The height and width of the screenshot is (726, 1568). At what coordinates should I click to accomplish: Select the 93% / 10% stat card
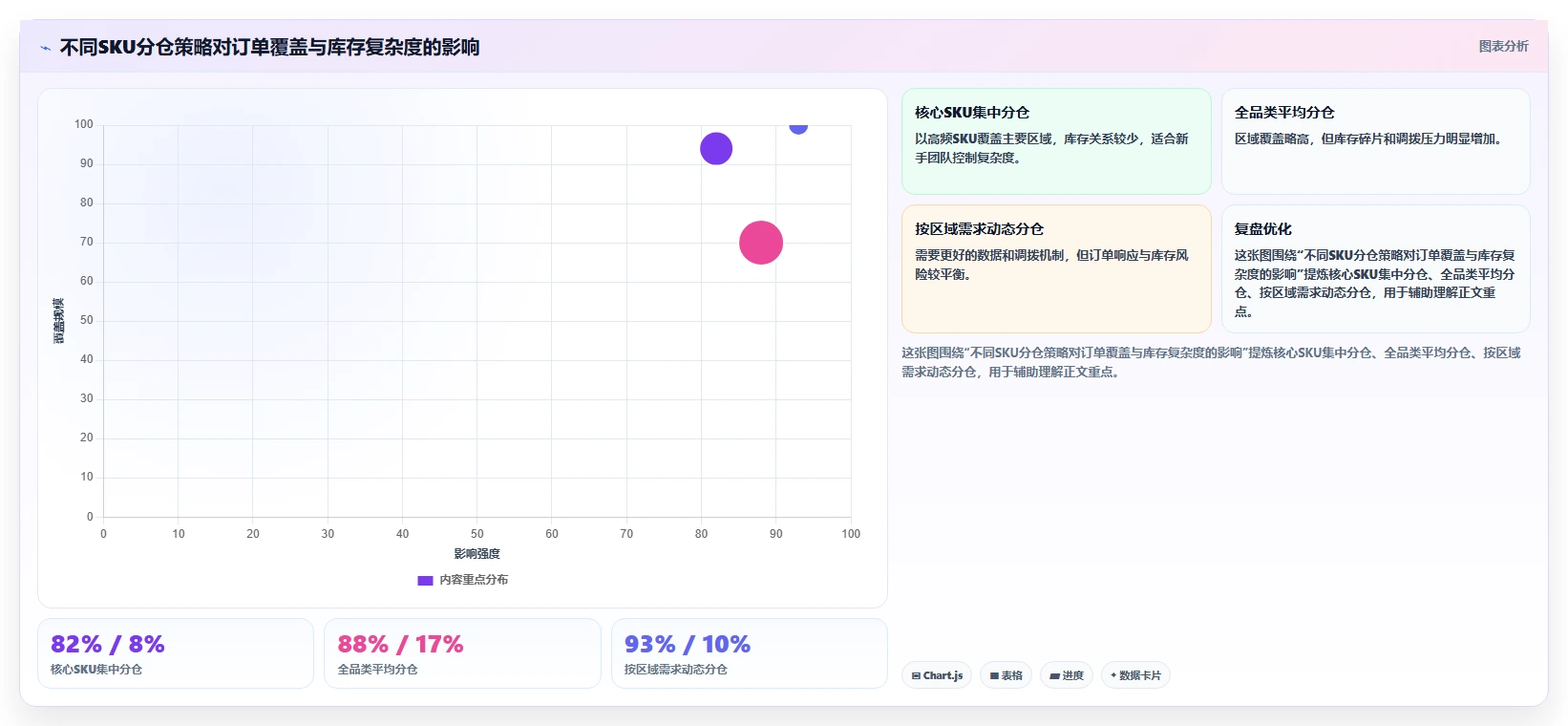coord(750,653)
